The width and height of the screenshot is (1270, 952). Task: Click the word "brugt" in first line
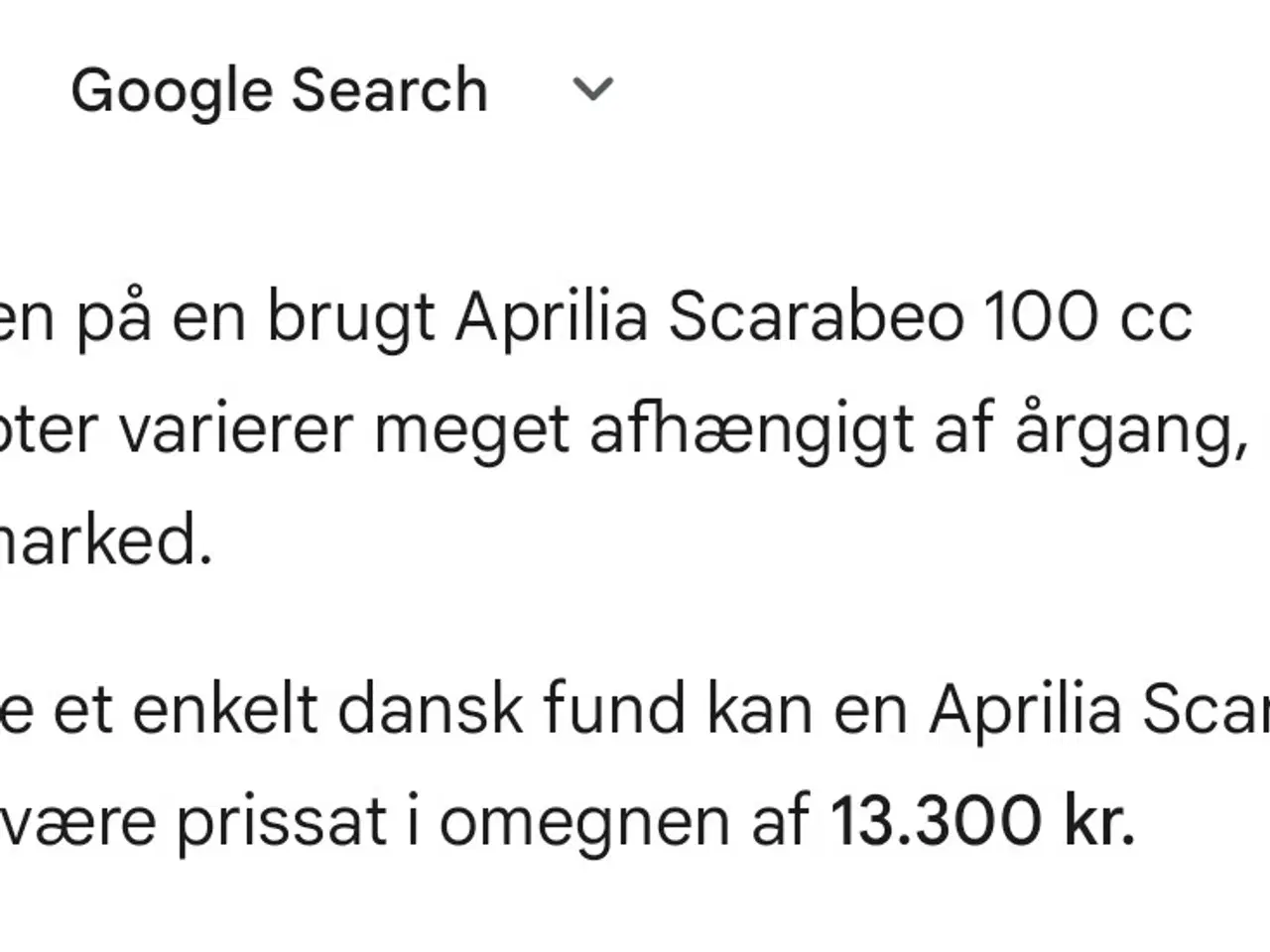350,318
